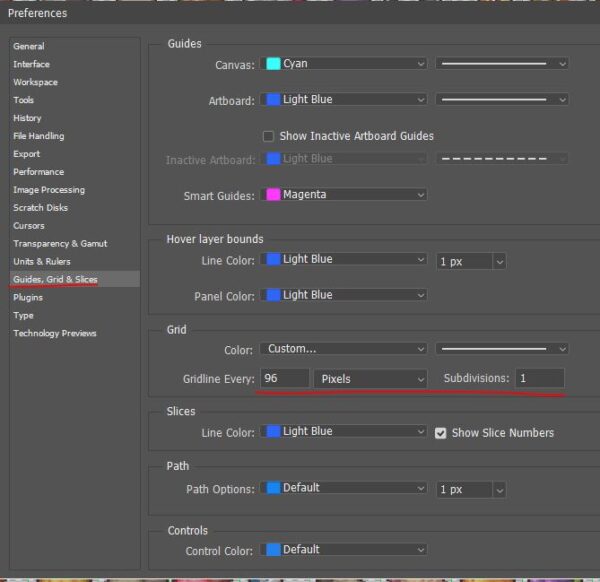Open File Handling preferences
Image resolution: width=600 pixels, height=582 pixels.
[39, 136]
